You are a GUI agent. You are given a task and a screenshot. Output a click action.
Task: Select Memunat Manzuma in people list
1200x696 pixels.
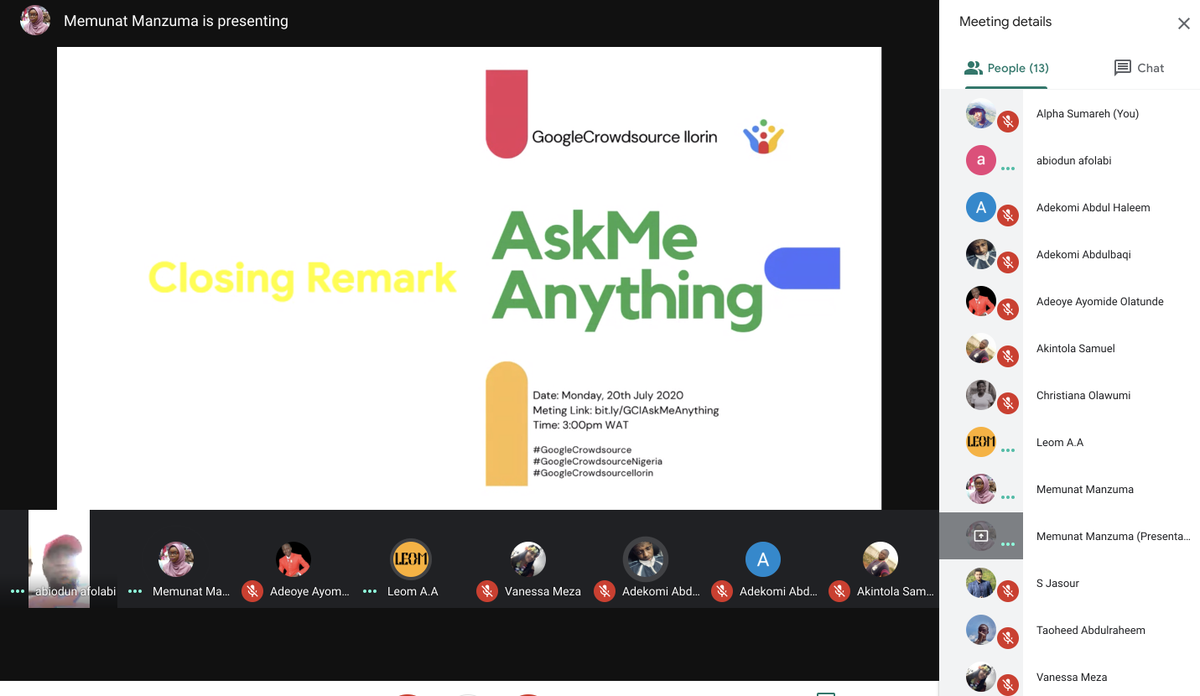point(1084,490)
